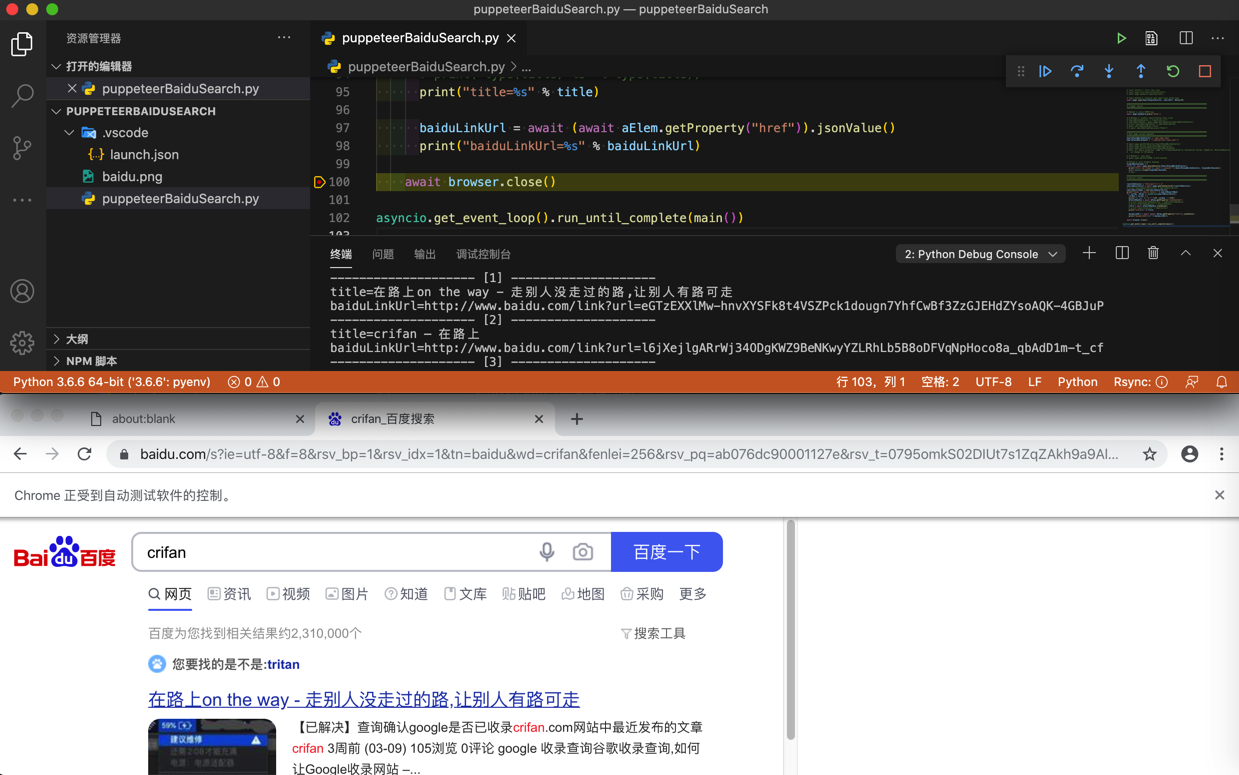Viewport: 1239px width, 775px height.
Task: Switch to the Terminal panel tab
Action: pyautogui.click(x=341, y=254)
